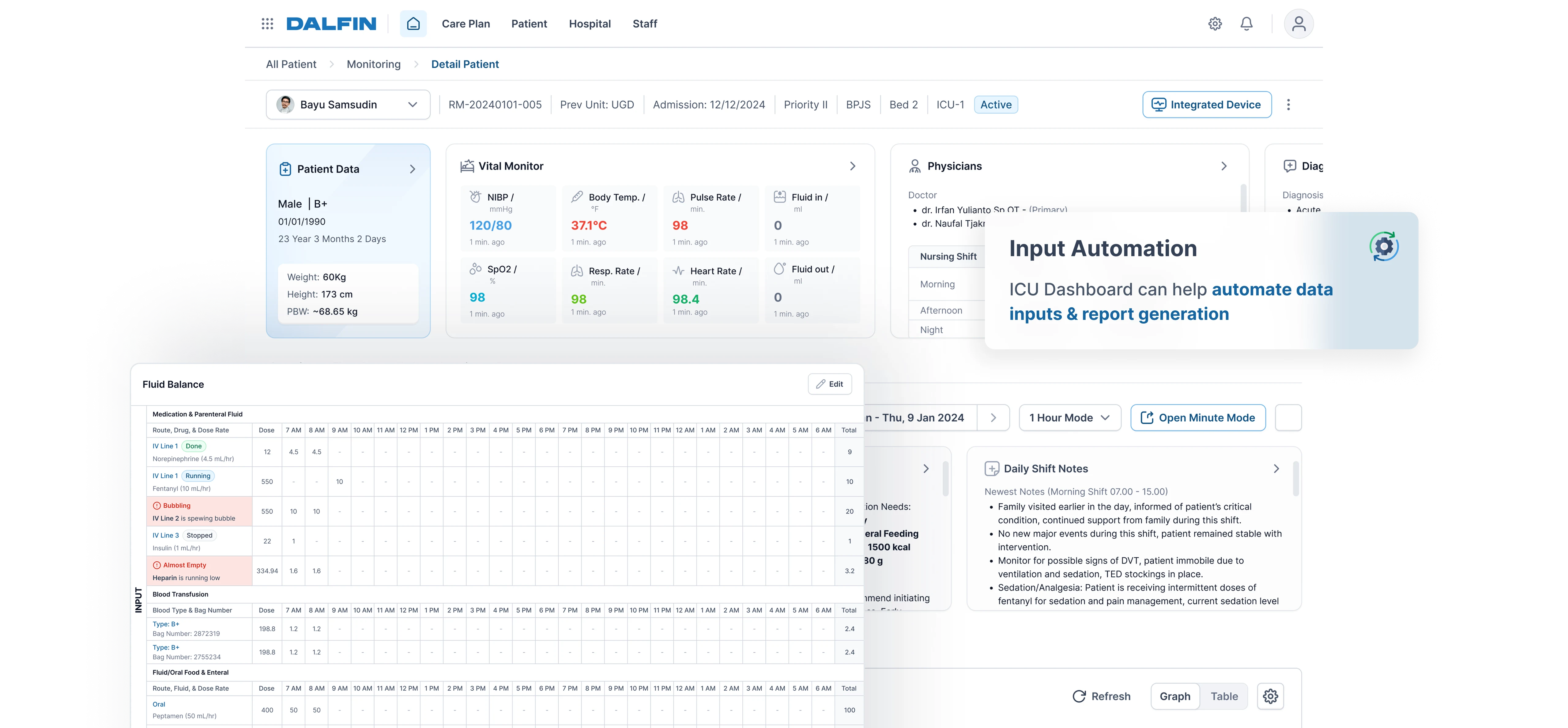This screenshot has width=1568, height=728.
Task: Open the 1 Hour Mode dropdown
Action: click(1069, 418)
